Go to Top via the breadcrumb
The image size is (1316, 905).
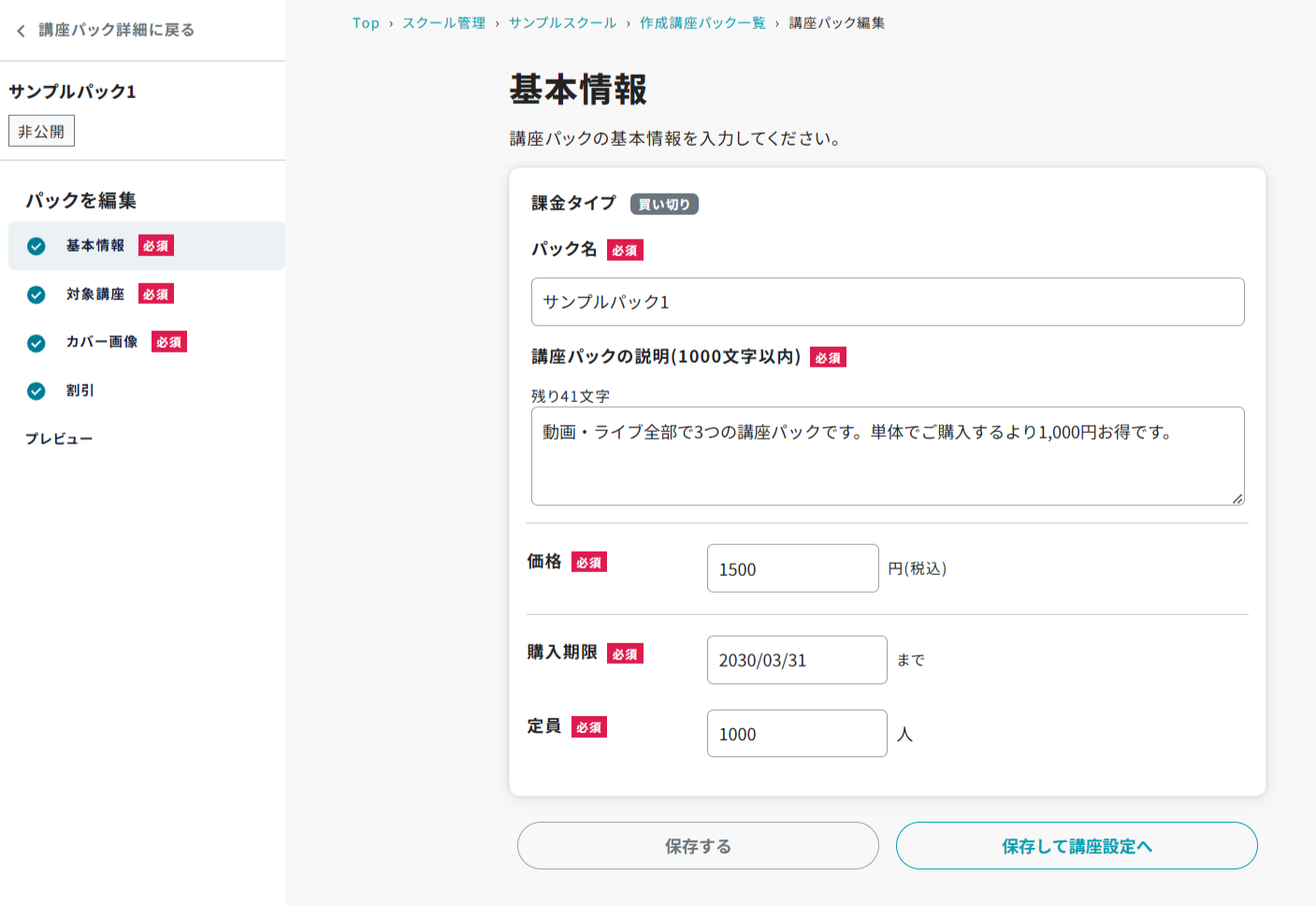pyautogui.click(x=366, y=23)
